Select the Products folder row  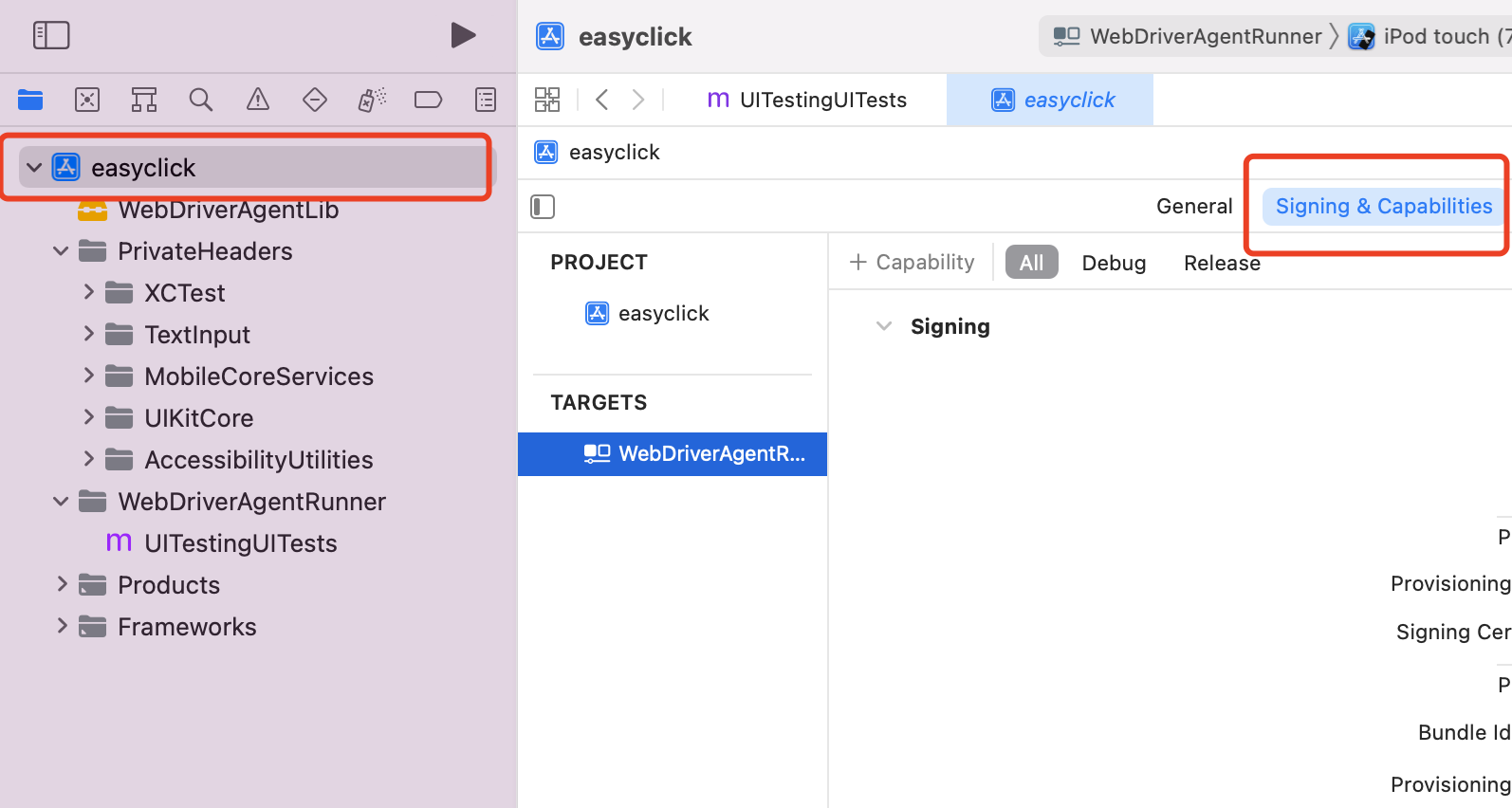[x=169, y=585]
